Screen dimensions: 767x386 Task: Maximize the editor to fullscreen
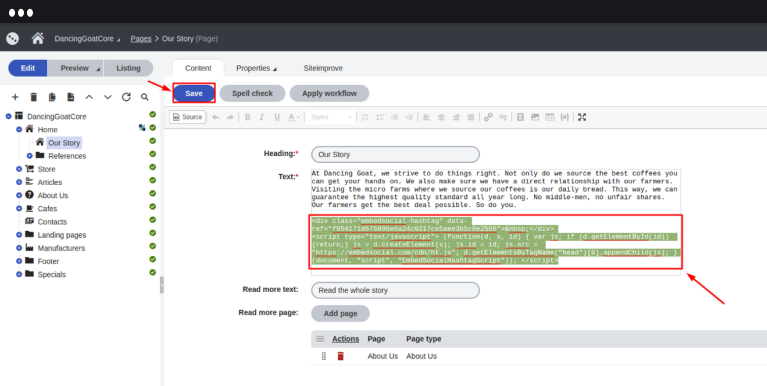click(582, 117)
